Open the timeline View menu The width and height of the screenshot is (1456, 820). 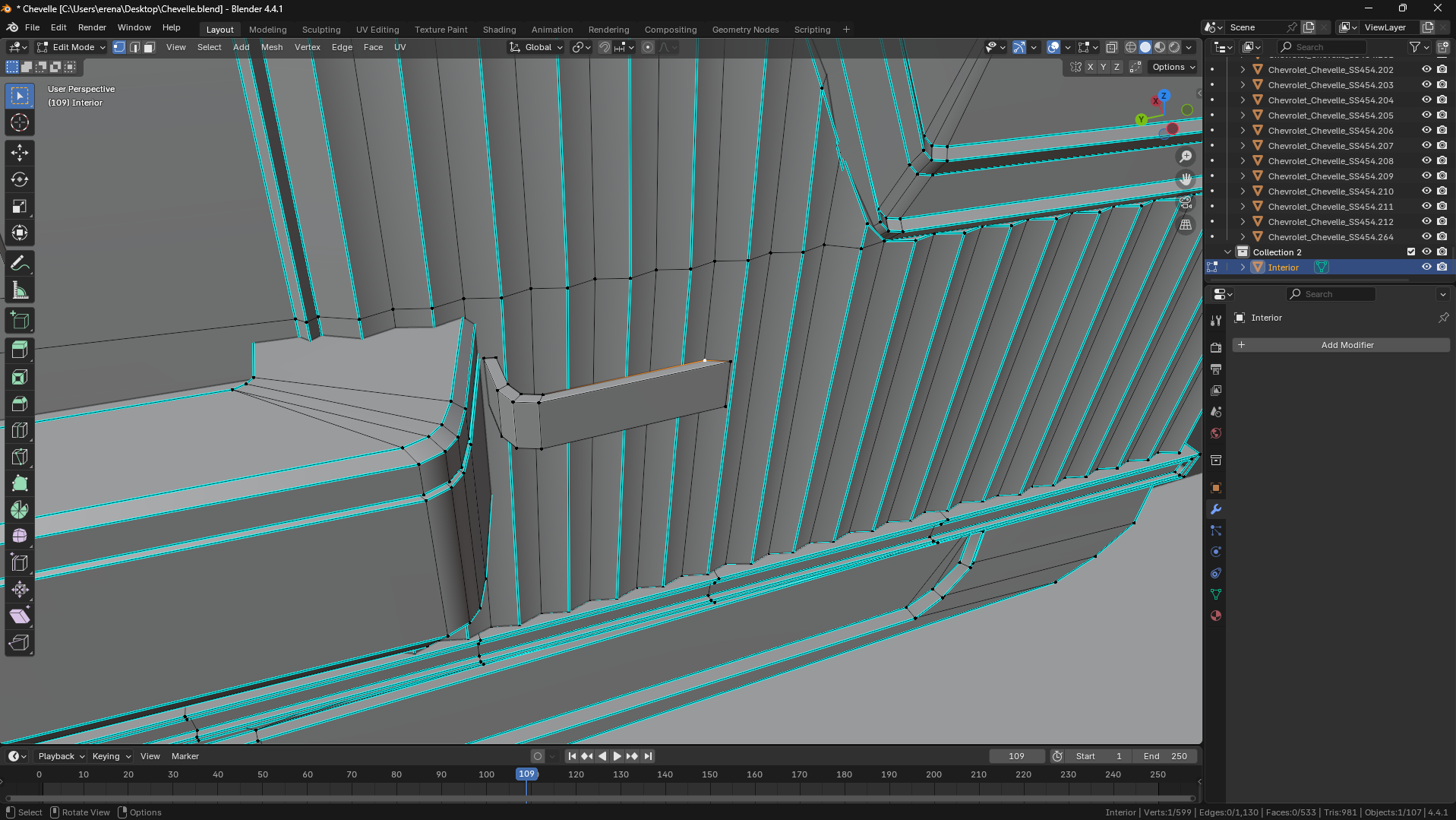click(150, 756)
